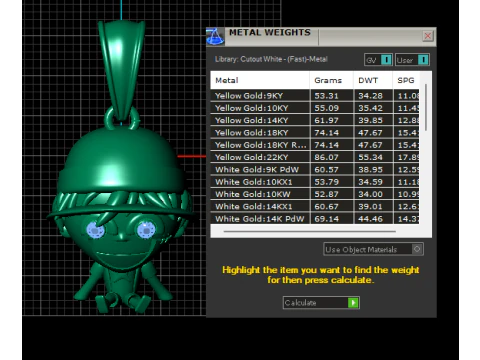
Task: Click the 53.31 grams value
Action: click(x=326, y=96)
